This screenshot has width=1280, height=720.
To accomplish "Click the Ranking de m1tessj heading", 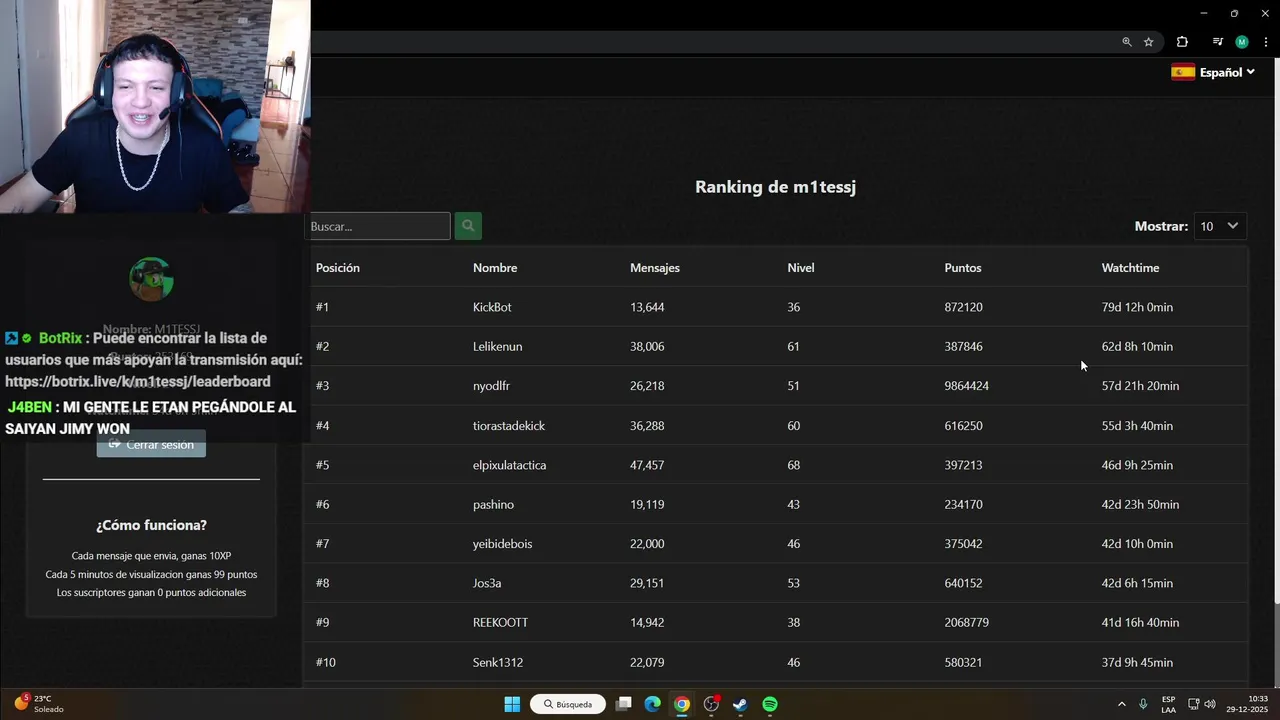I will (775, 187).
